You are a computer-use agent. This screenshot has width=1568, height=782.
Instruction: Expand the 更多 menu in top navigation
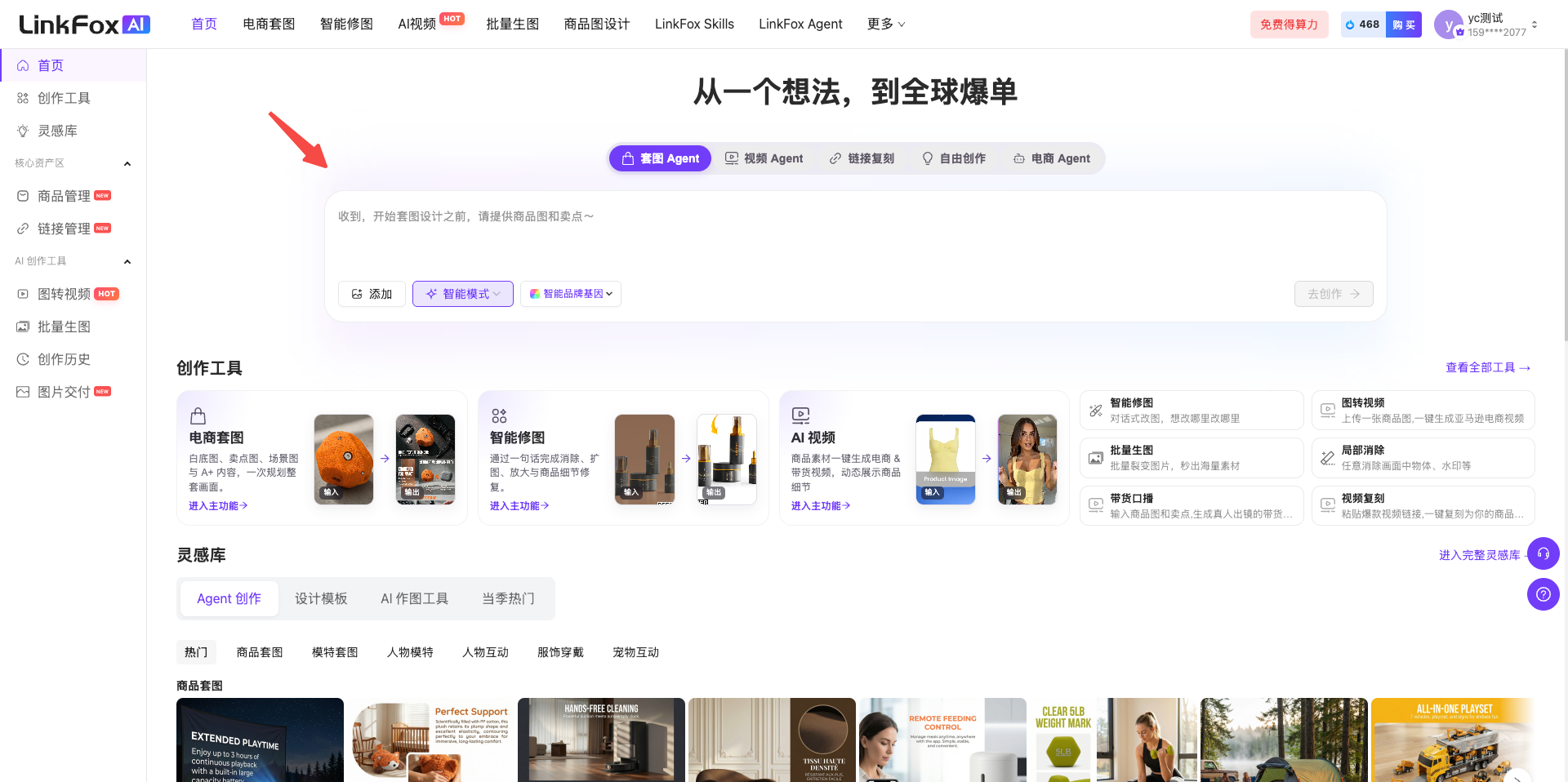click(x=886, y=24)
